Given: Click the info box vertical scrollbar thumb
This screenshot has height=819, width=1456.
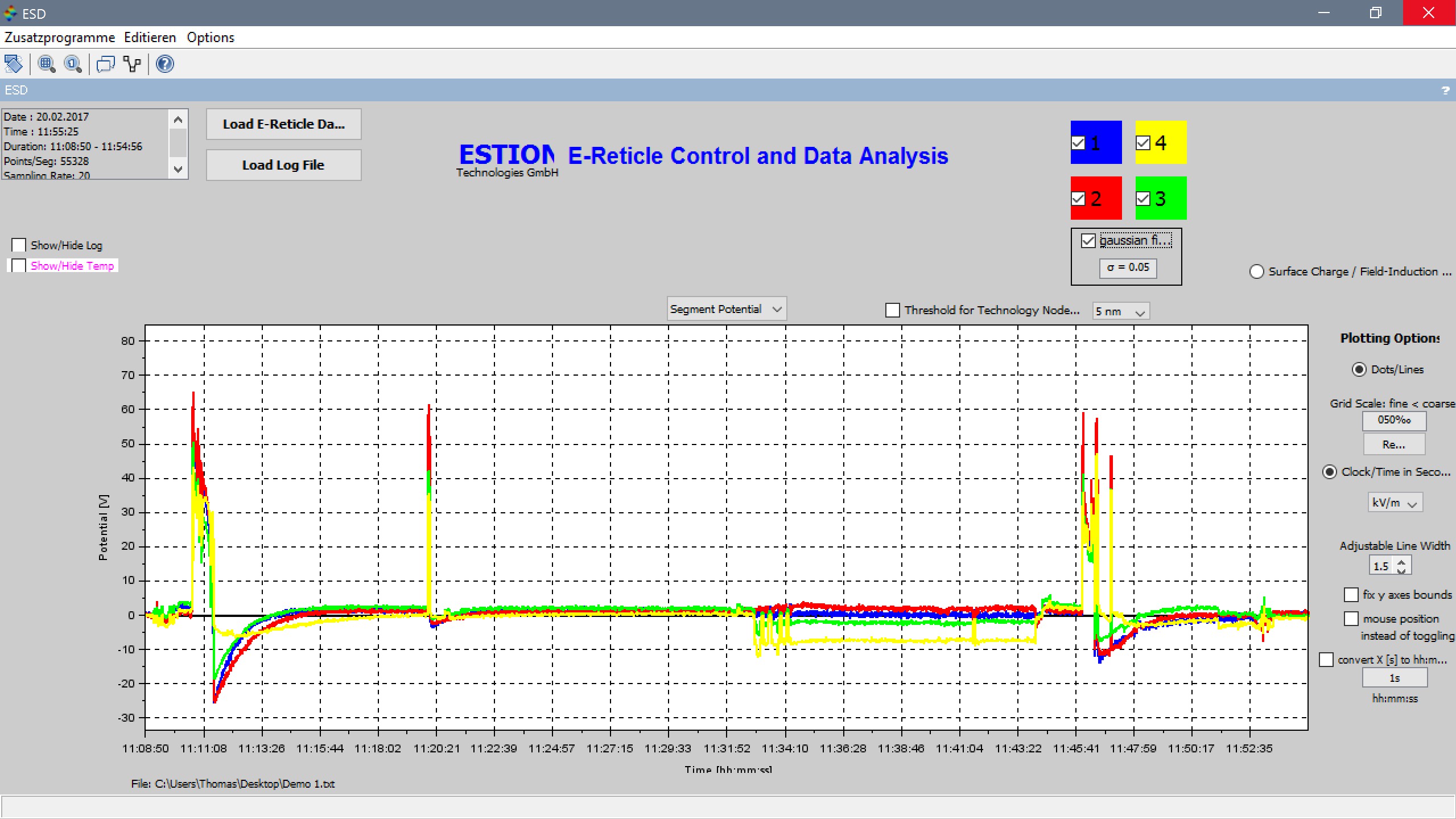Looking at the screenshot, I should point(178,143).
